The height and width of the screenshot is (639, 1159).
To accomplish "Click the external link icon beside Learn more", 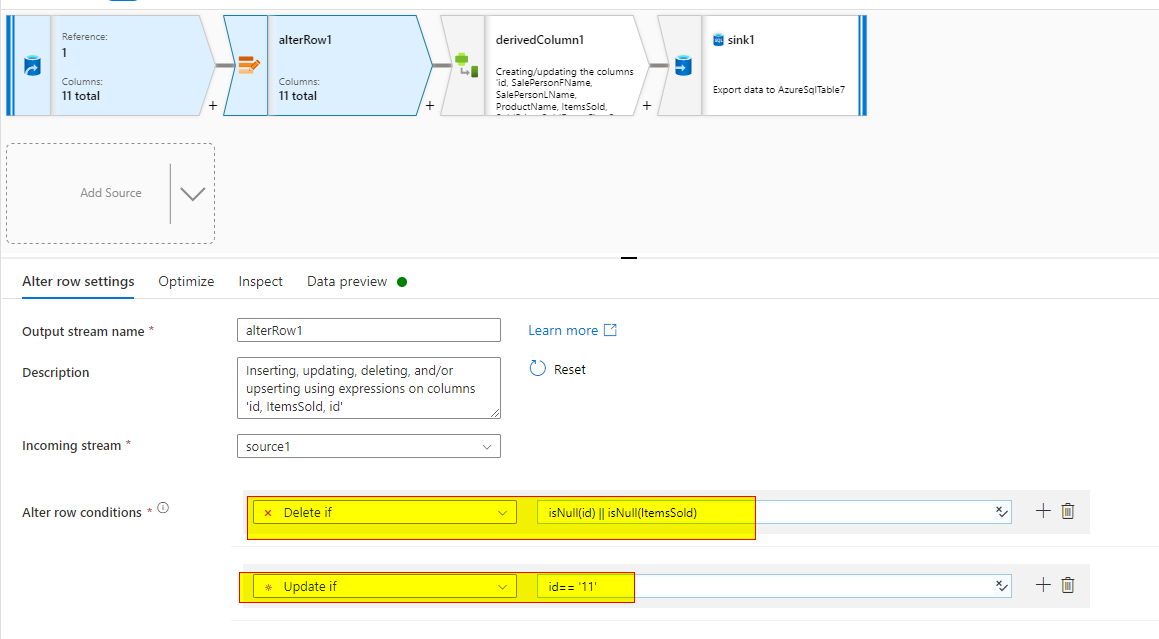I will [x=611, y=329].
